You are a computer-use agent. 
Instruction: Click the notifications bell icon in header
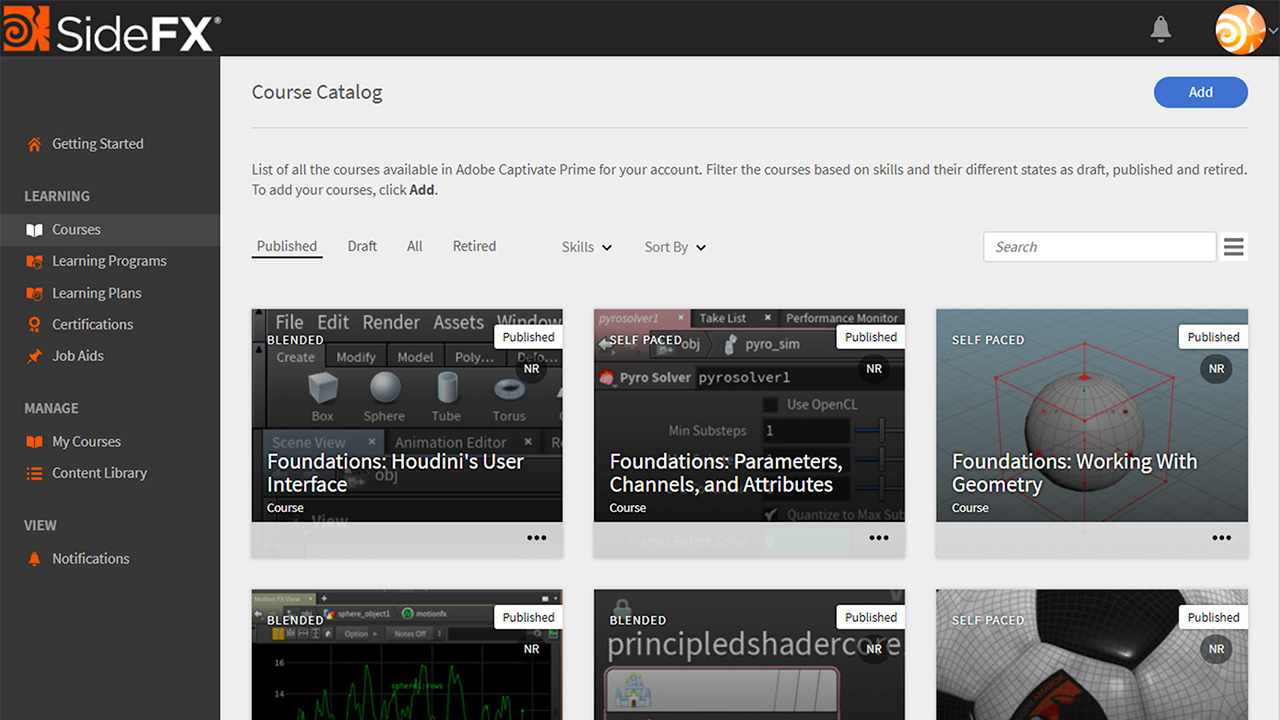tap(1160, 29)
